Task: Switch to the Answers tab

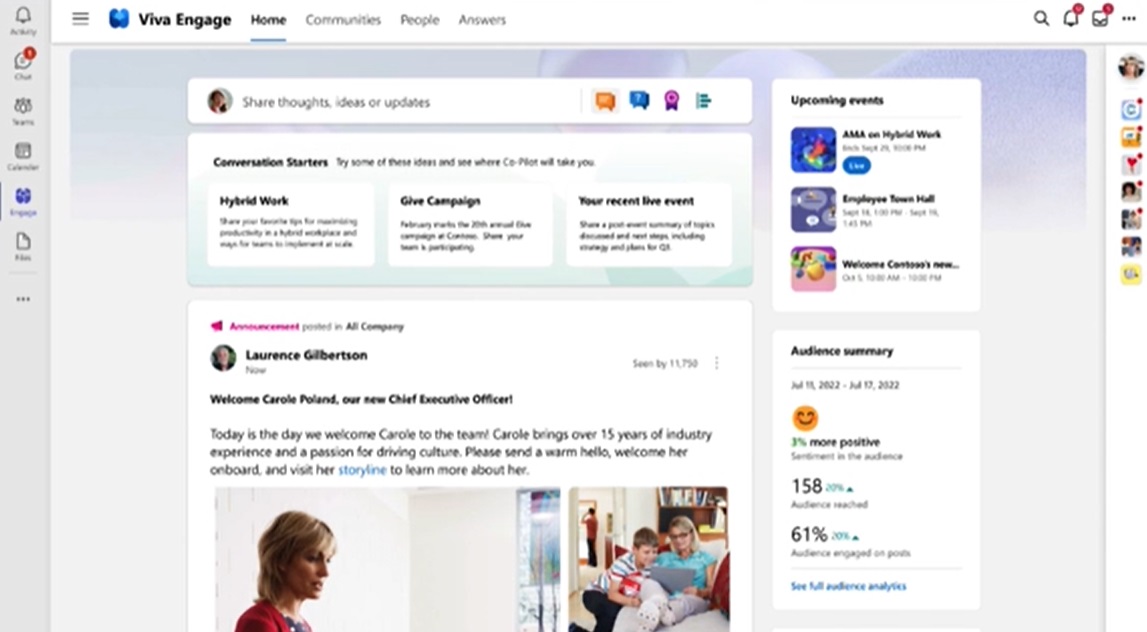Action: click(x=482, y=20)
